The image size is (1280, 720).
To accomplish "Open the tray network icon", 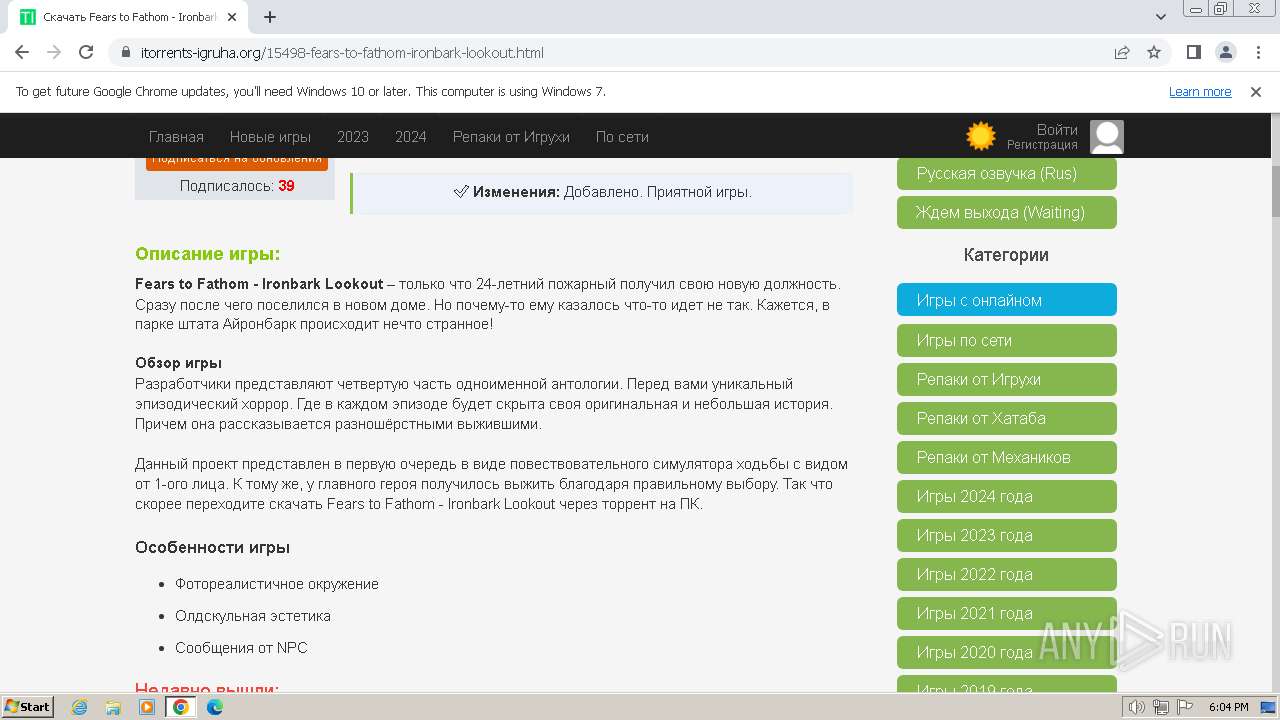I will click(x=1161, y=707).
